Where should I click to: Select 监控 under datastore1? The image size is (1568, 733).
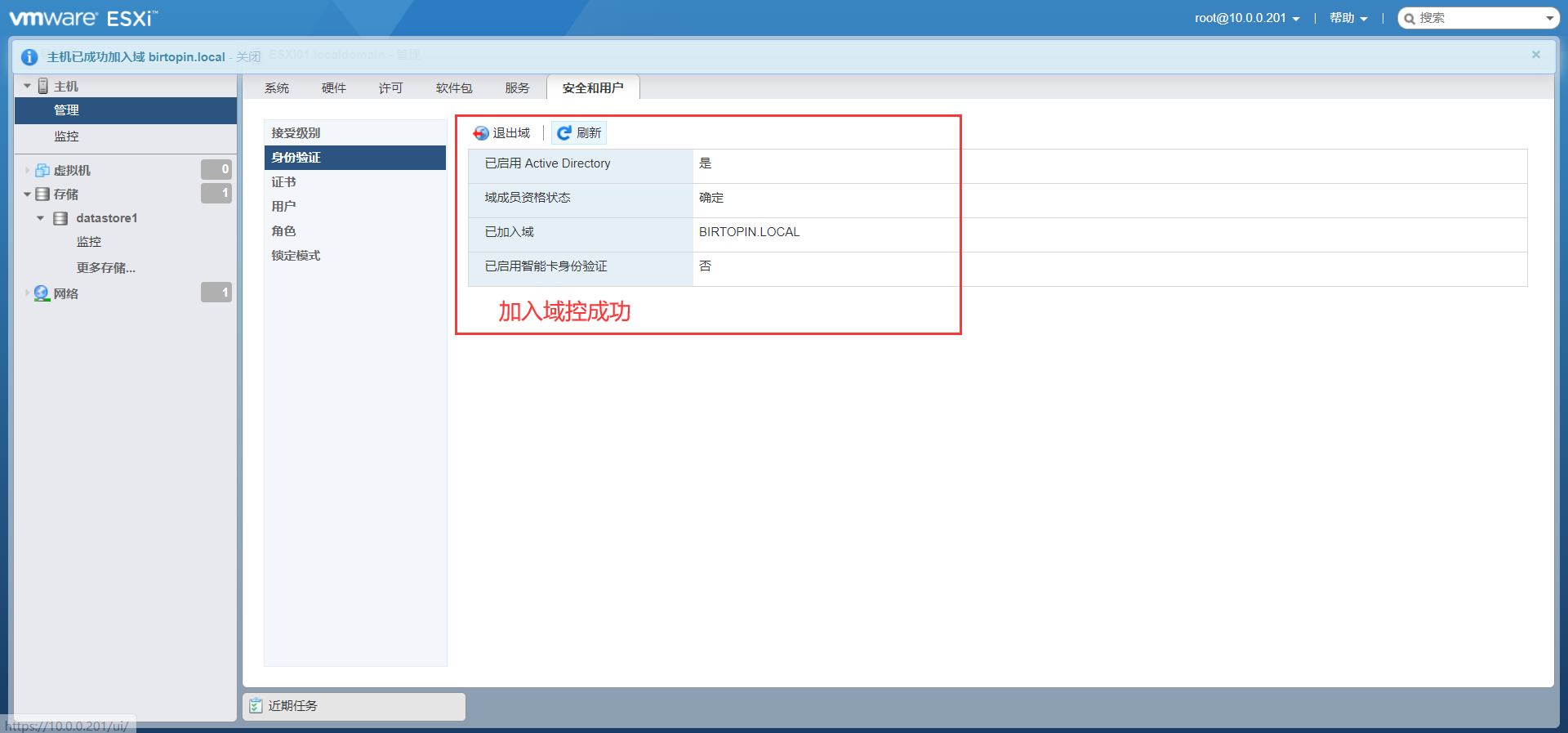(89, 242)
